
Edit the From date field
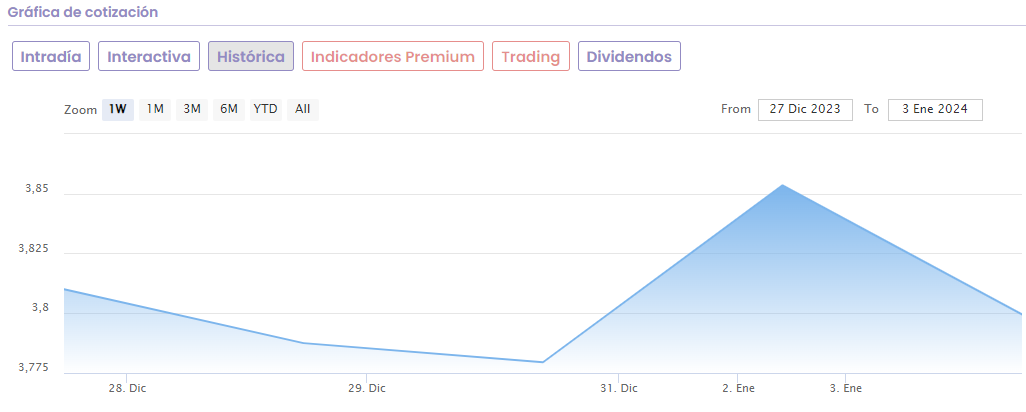pos(805,109)
